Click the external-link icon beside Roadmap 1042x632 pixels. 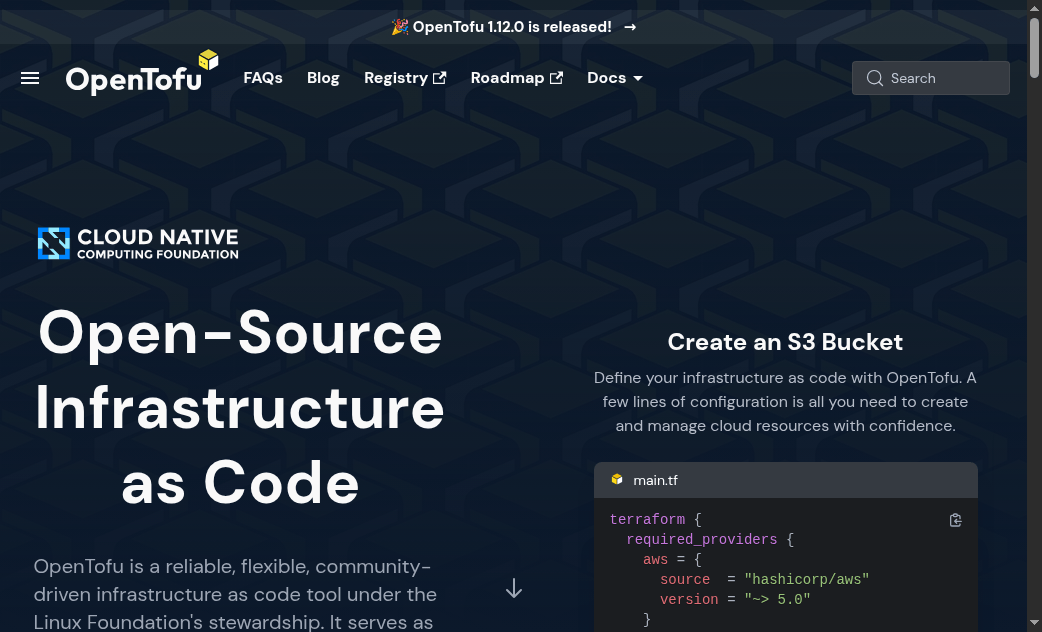[x=556, y=78]
